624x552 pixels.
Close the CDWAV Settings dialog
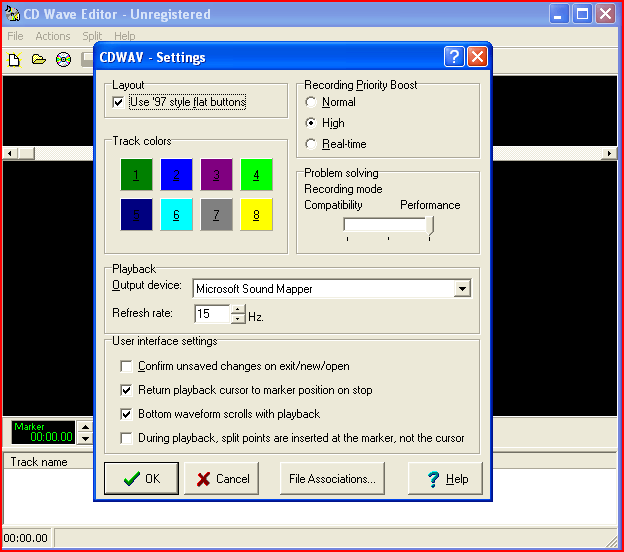click(477, 57)
